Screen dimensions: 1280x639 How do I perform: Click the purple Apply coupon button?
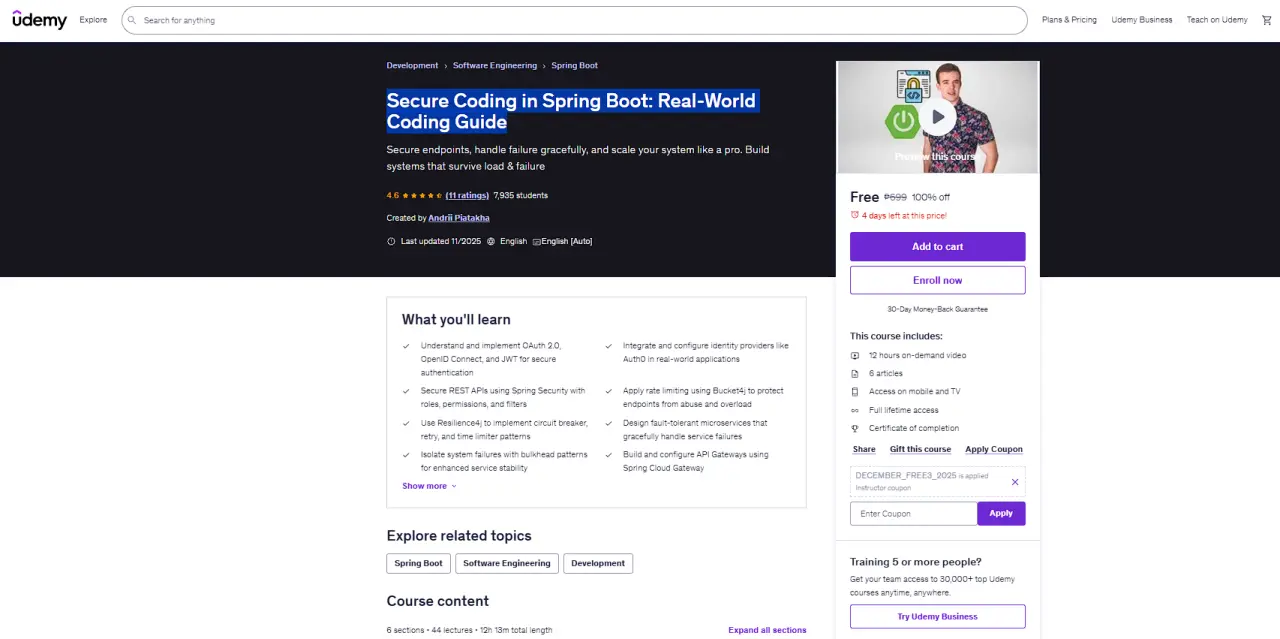pyautogui.click(x=1001, y=514)
